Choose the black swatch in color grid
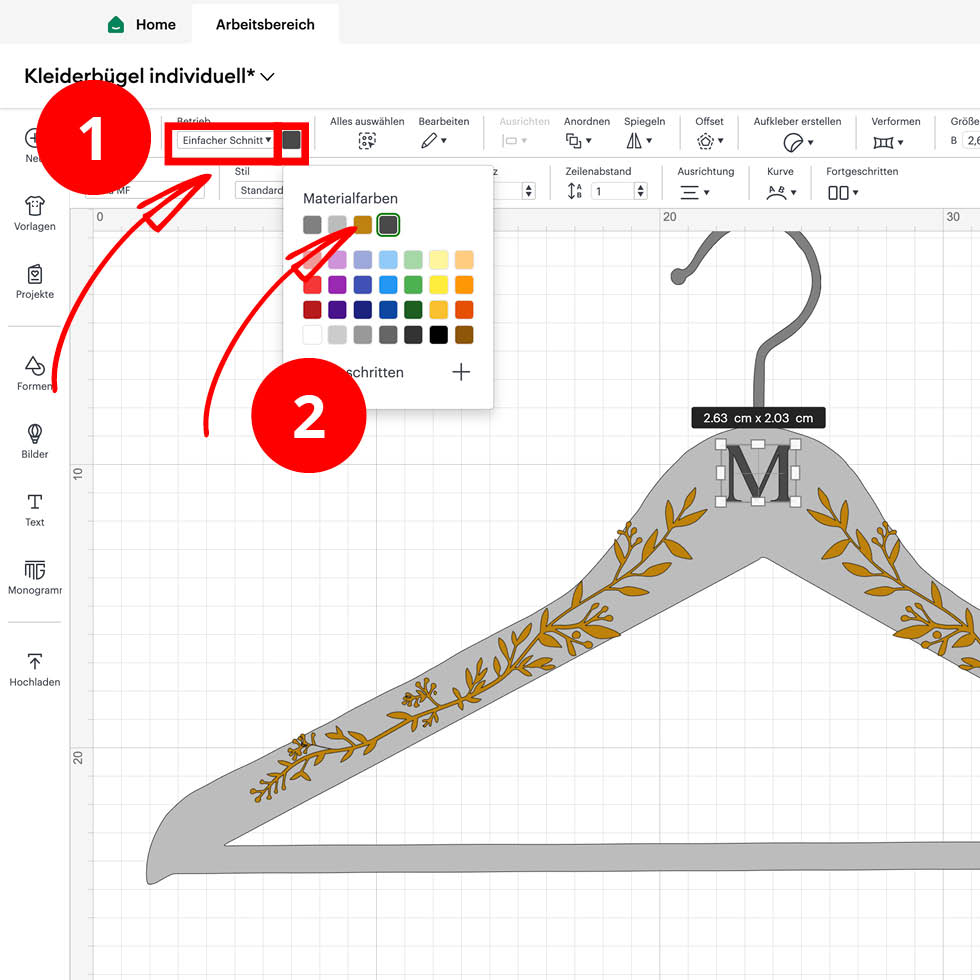 click(x=438, y=335)
